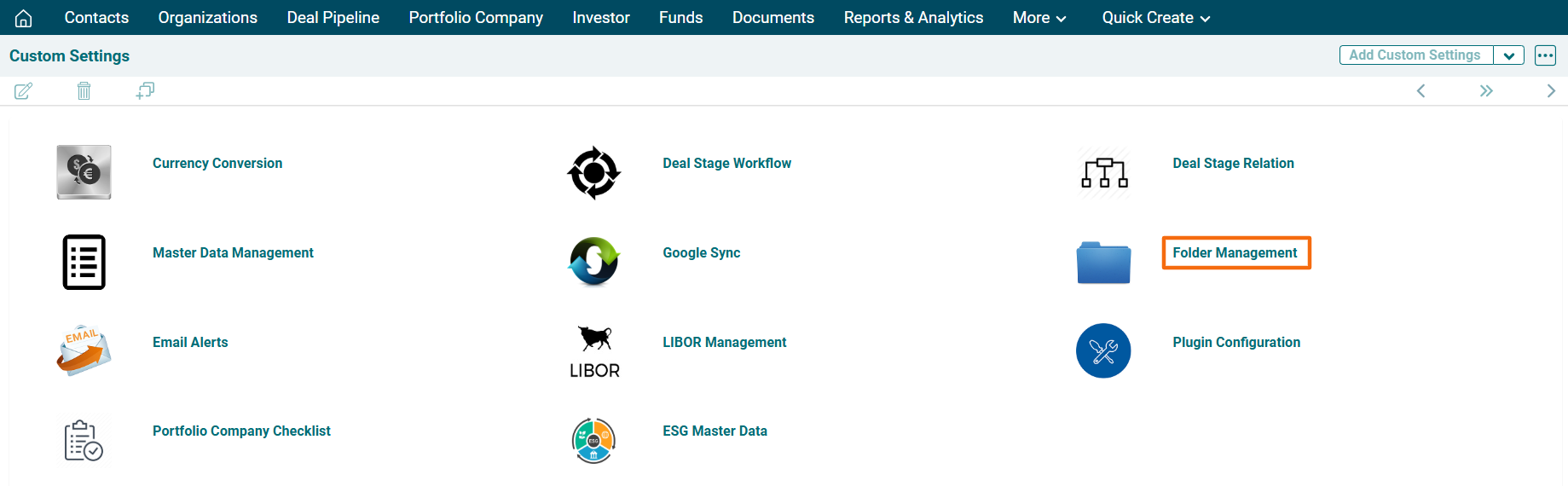Image resolution: width=1568 pixels, height=486 pixels.
Task: Click the Email Alerts envelope icon
Action: click(84, 350)
